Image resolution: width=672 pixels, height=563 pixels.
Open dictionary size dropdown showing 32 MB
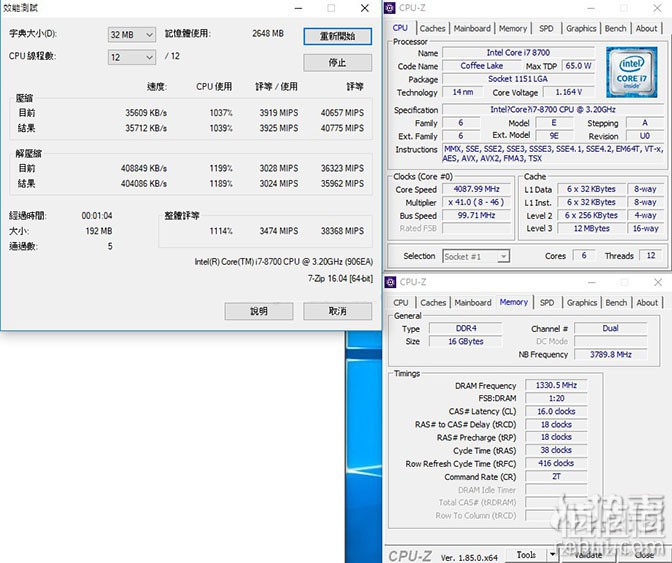(132, 35)
